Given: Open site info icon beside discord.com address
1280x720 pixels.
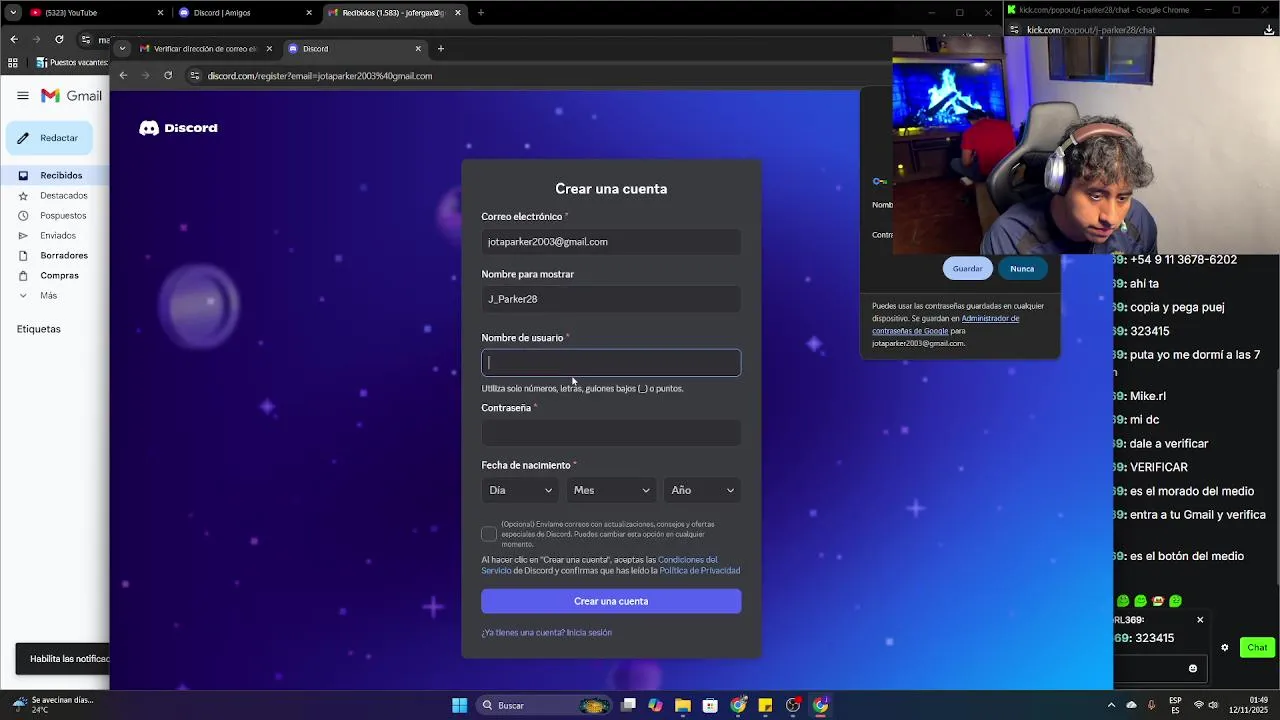Looking at the screenshot, I should click(x=196, y=75).
